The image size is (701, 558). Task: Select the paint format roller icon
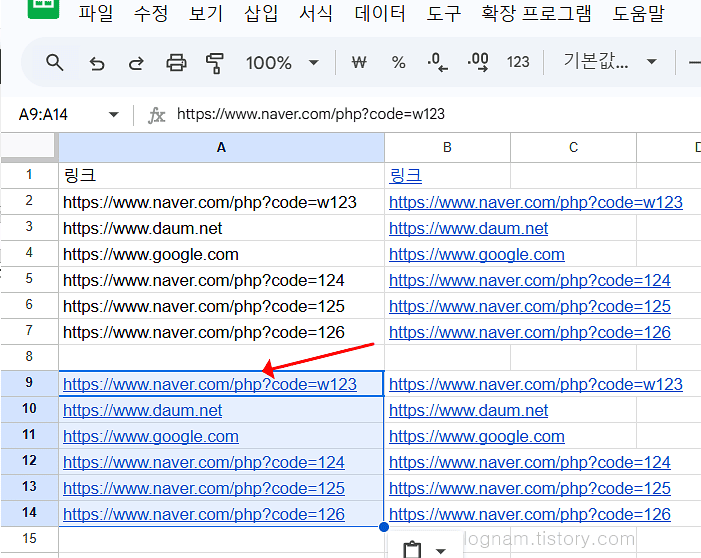(x=215, y=63)
